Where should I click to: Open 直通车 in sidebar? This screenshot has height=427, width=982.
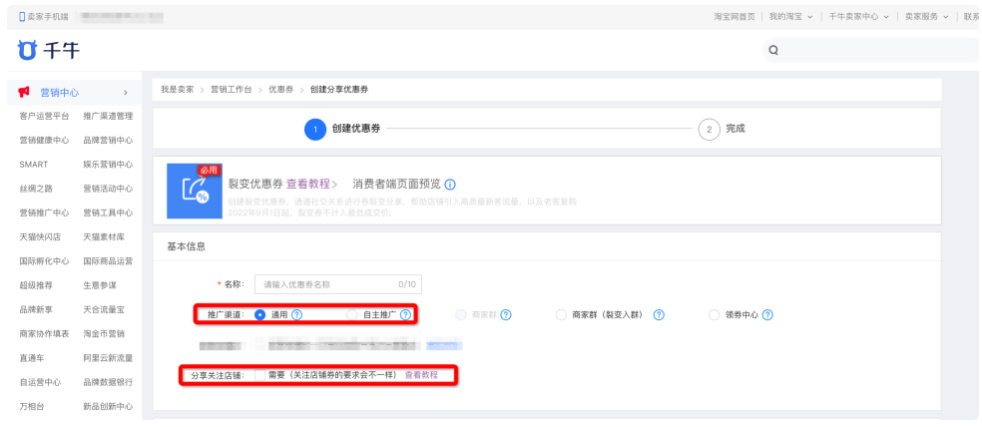32,358
